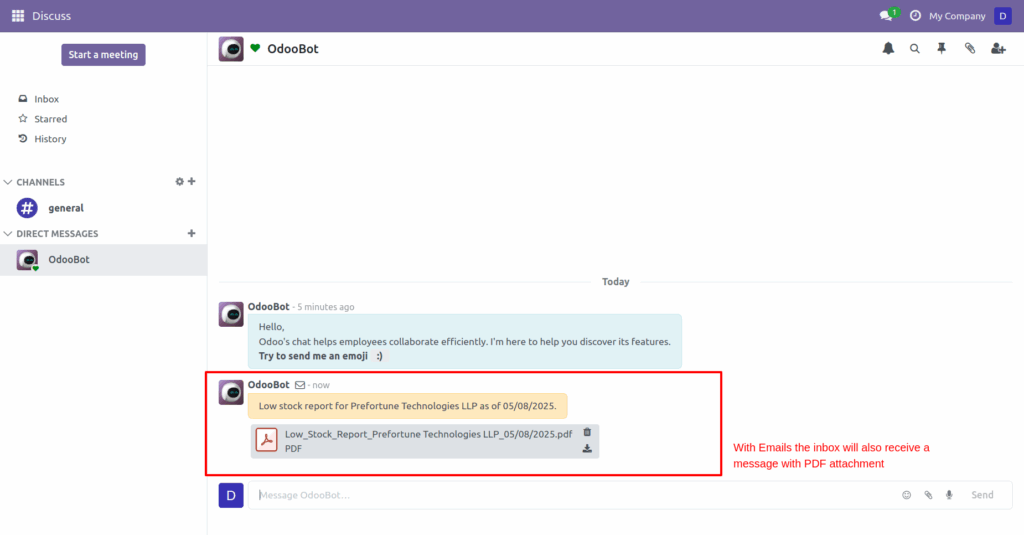Click the Try to send me an emoji text

[313, 356]
